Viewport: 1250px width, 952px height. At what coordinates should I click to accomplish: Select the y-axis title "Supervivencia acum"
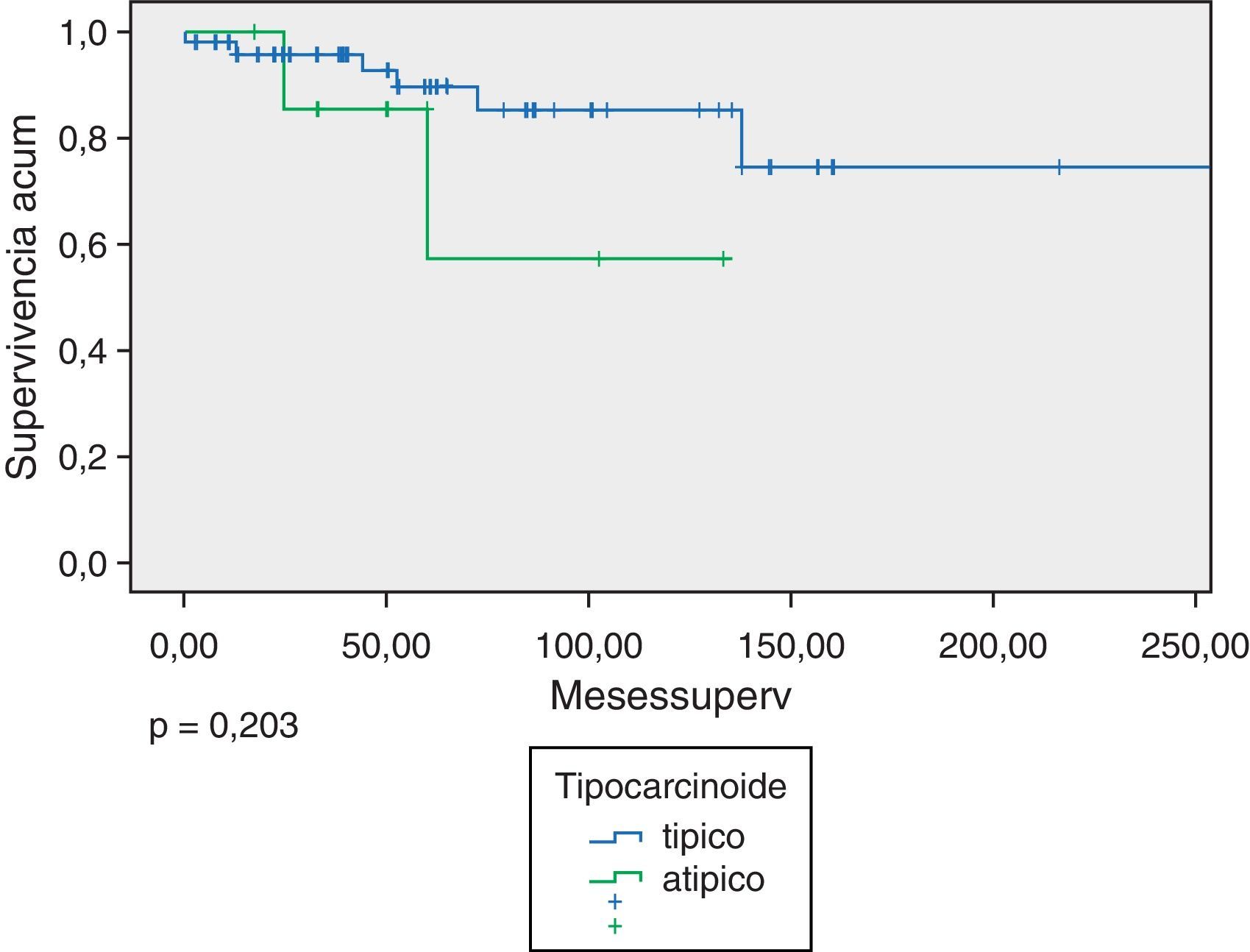[22, 297]
